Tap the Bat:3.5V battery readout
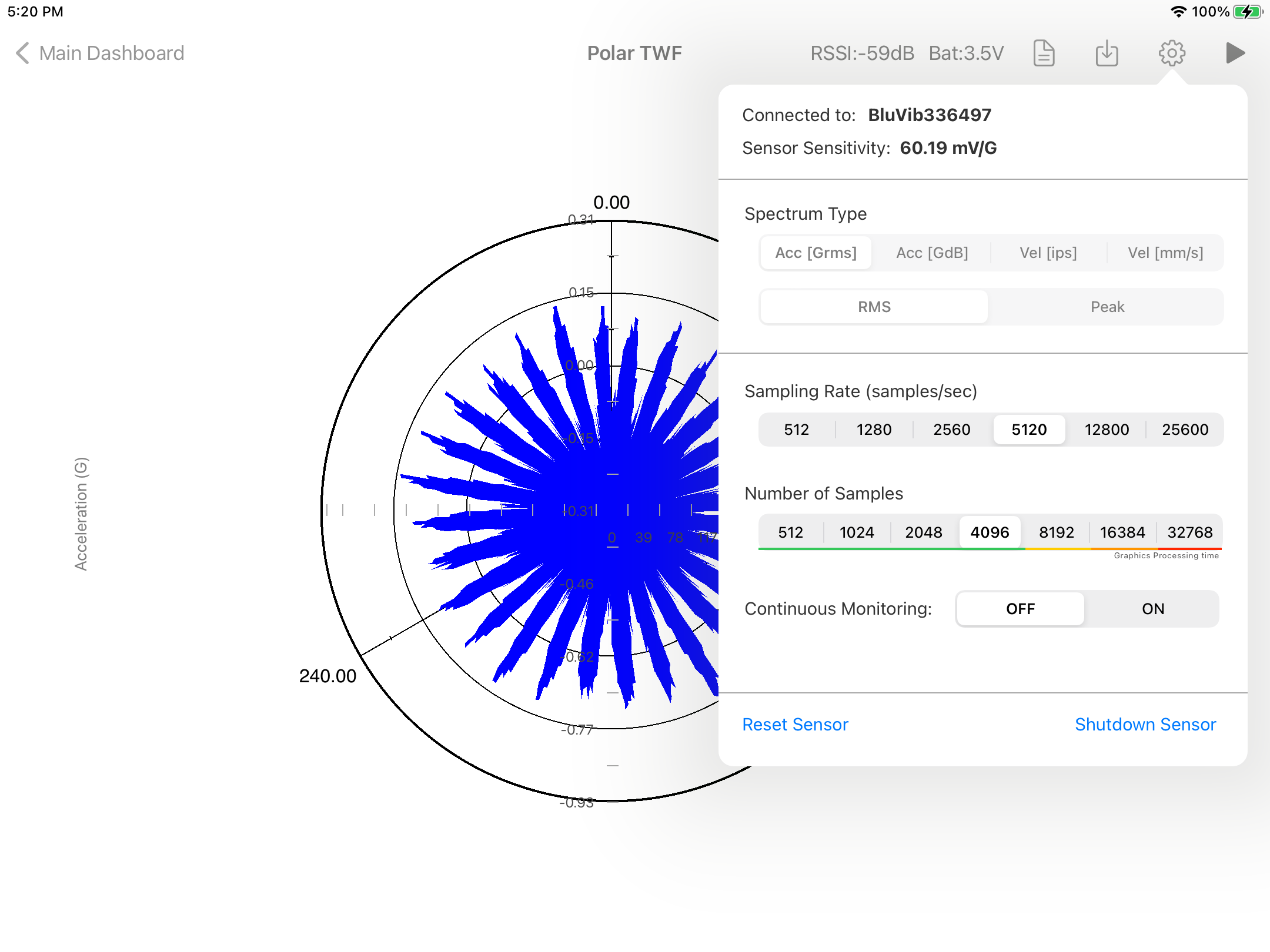Screen dimensions: 1270x952 966,53
